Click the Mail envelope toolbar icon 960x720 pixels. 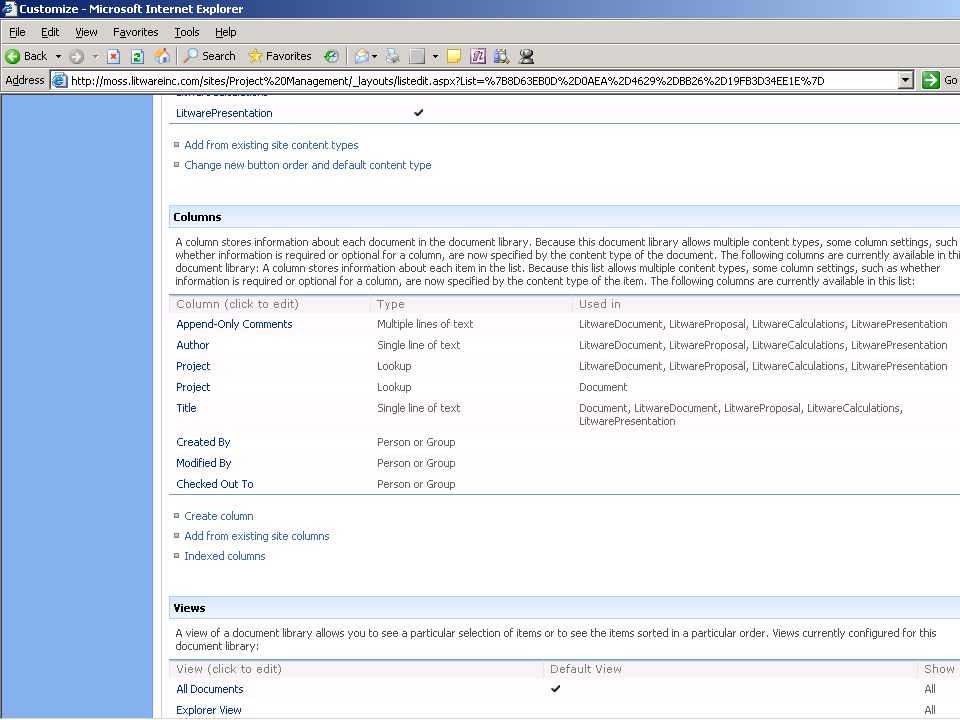coord(361,56)
